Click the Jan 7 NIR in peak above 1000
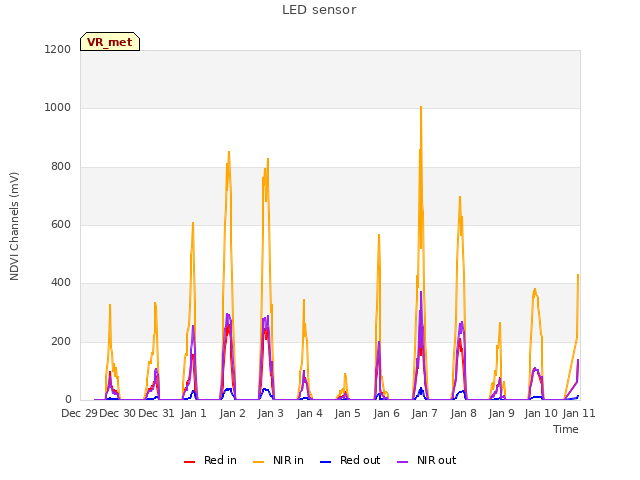The width and height of the screenshot is (640, 480). [421, 107]
